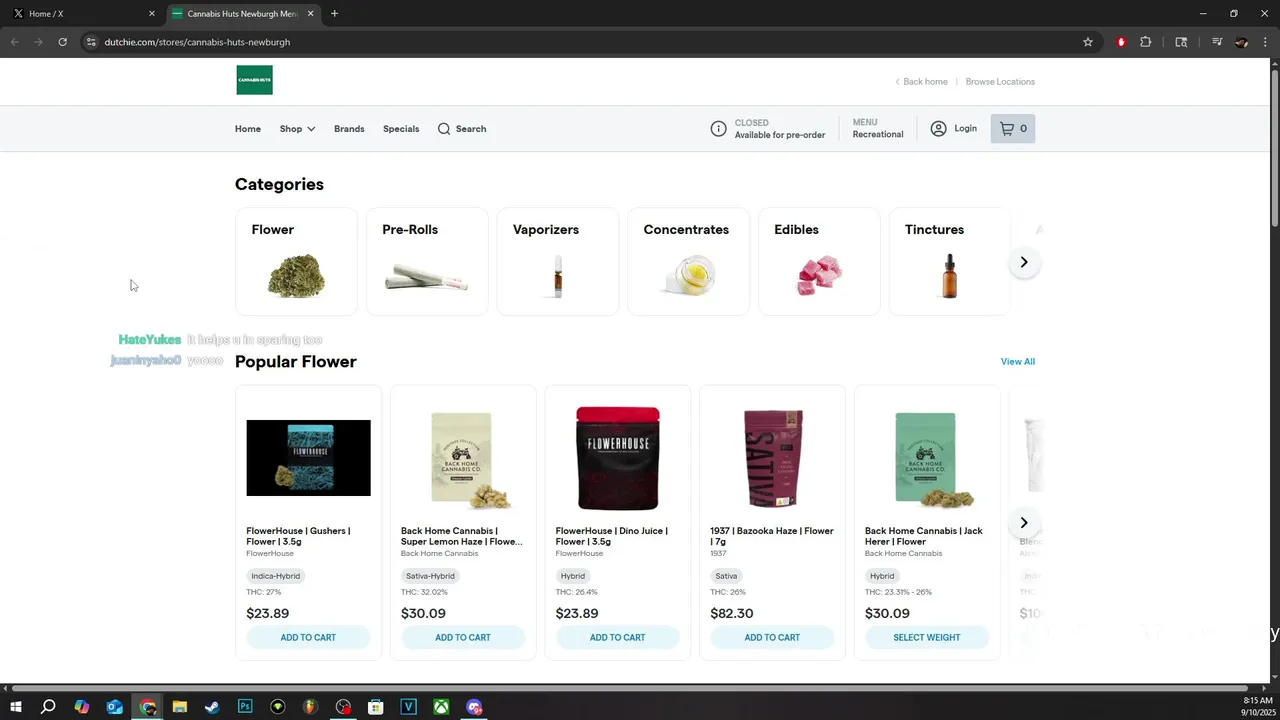Open Windows Start menu

tap(16, 707)
